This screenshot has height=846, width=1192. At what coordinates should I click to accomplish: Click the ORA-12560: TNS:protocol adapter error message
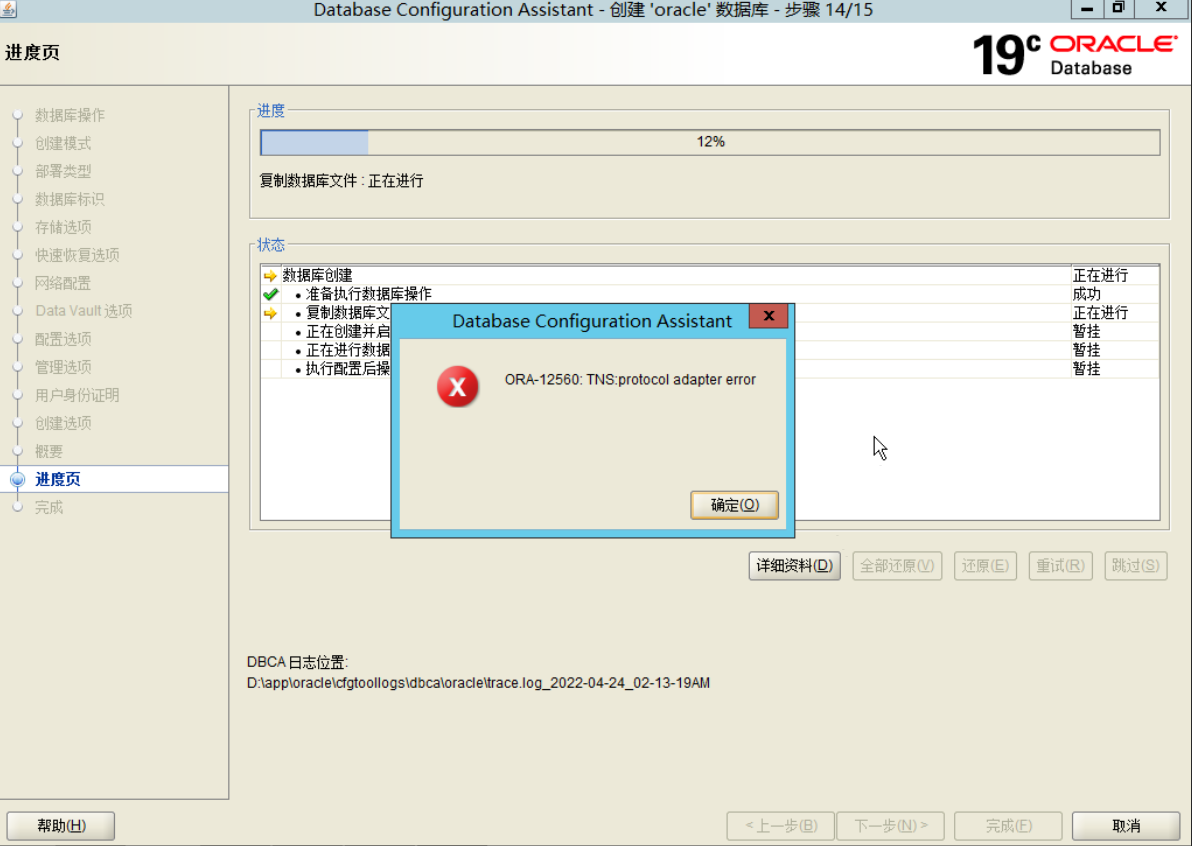630,379
